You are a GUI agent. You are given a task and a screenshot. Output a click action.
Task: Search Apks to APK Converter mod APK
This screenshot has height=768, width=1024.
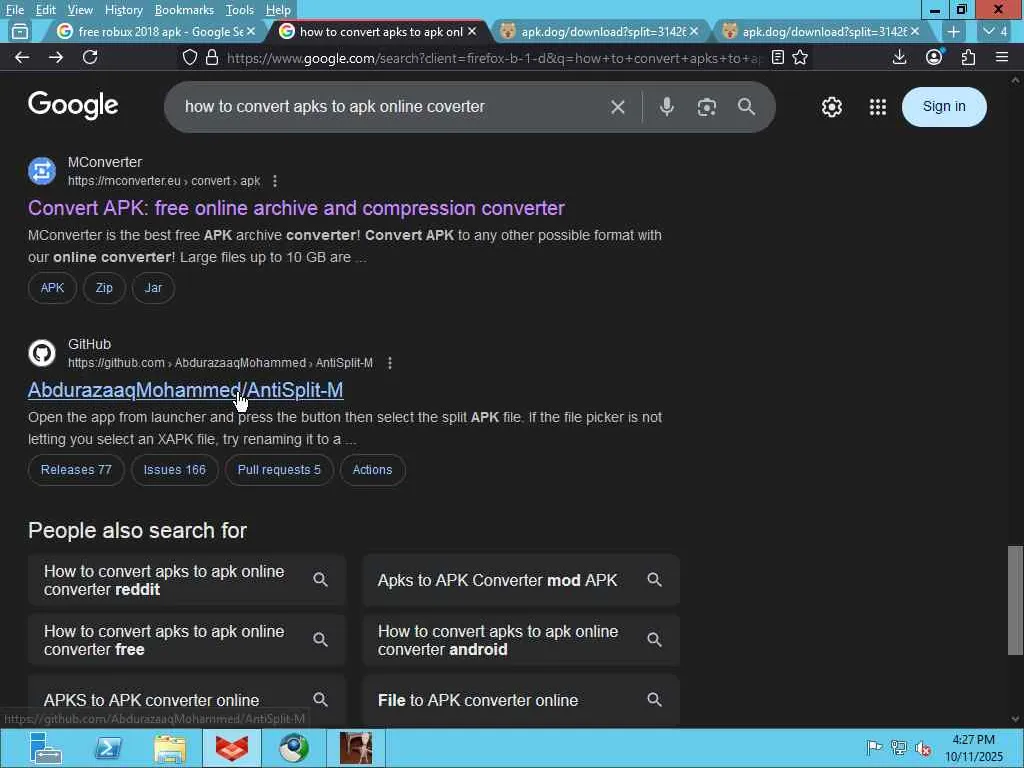[x=521, y=580]
